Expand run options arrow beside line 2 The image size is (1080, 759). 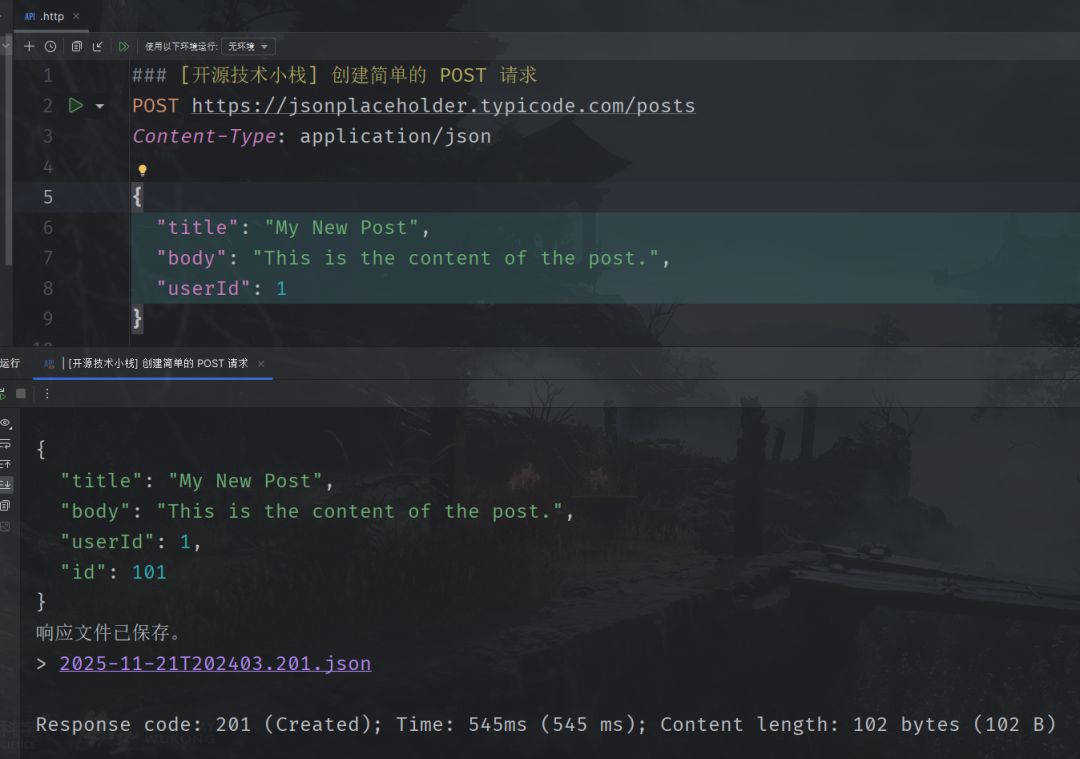(100, 106)
